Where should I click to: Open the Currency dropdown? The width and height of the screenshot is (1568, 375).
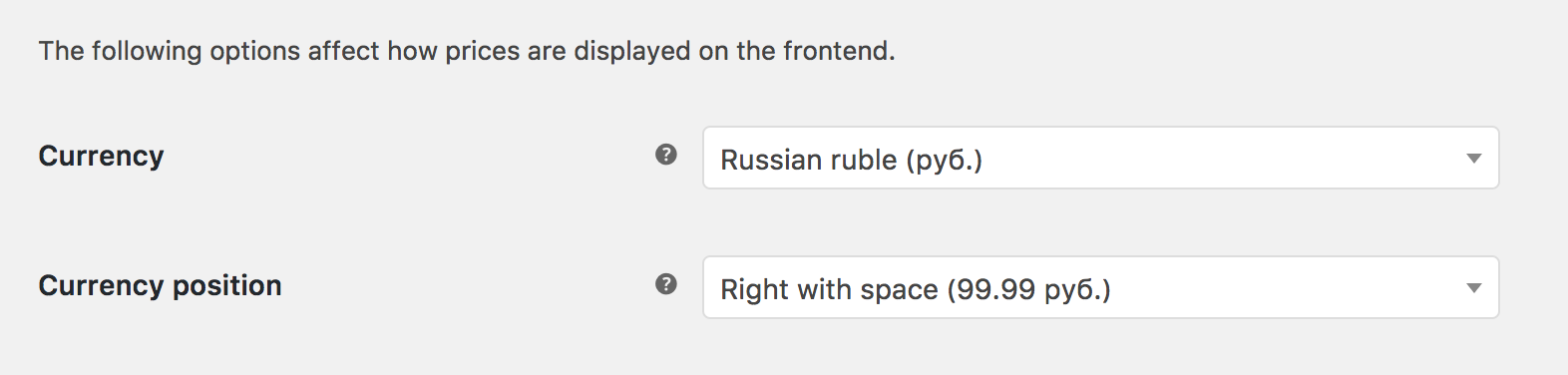click(1101, 158)
